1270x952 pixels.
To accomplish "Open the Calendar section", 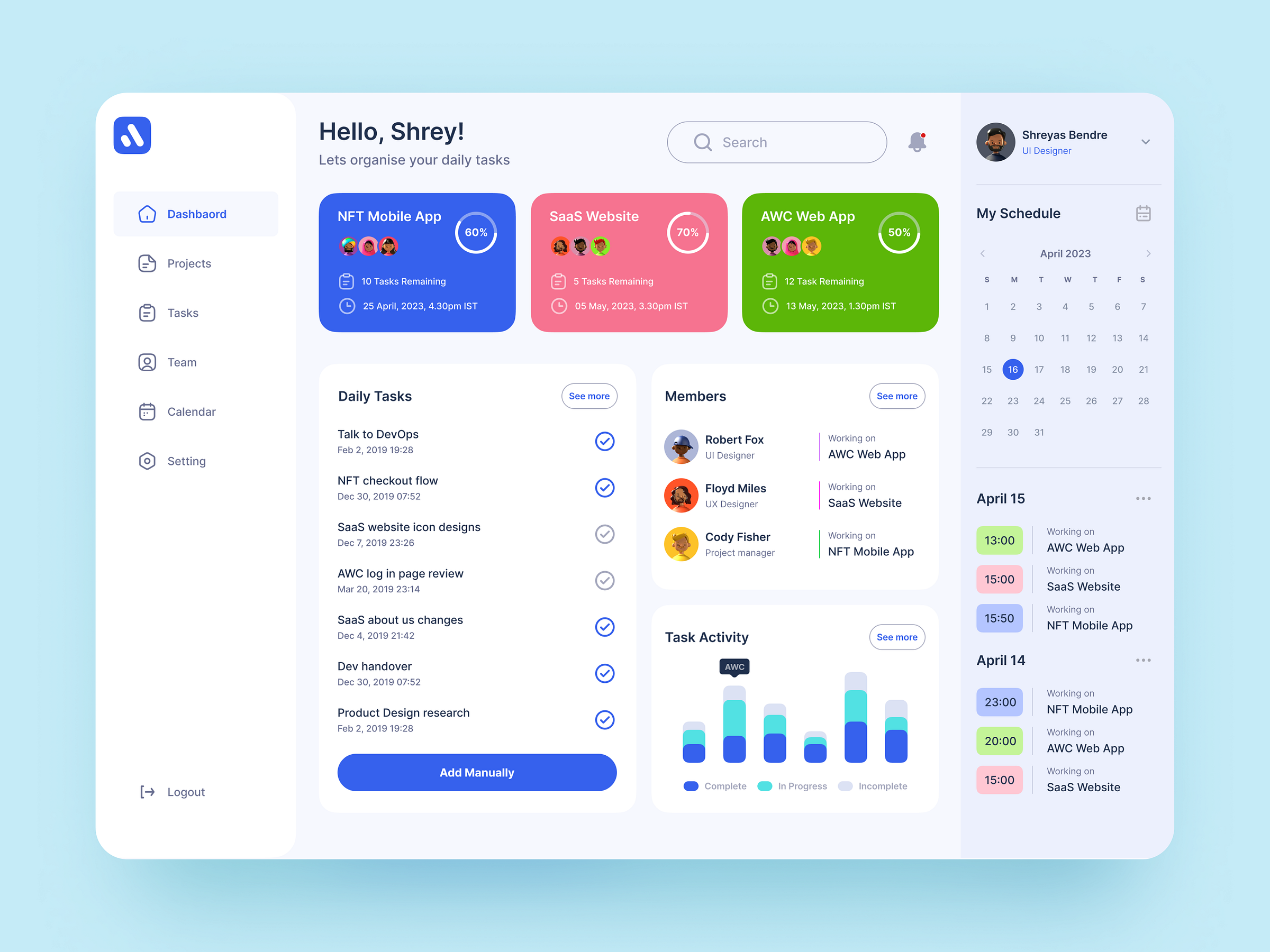I will pos(191,411).
